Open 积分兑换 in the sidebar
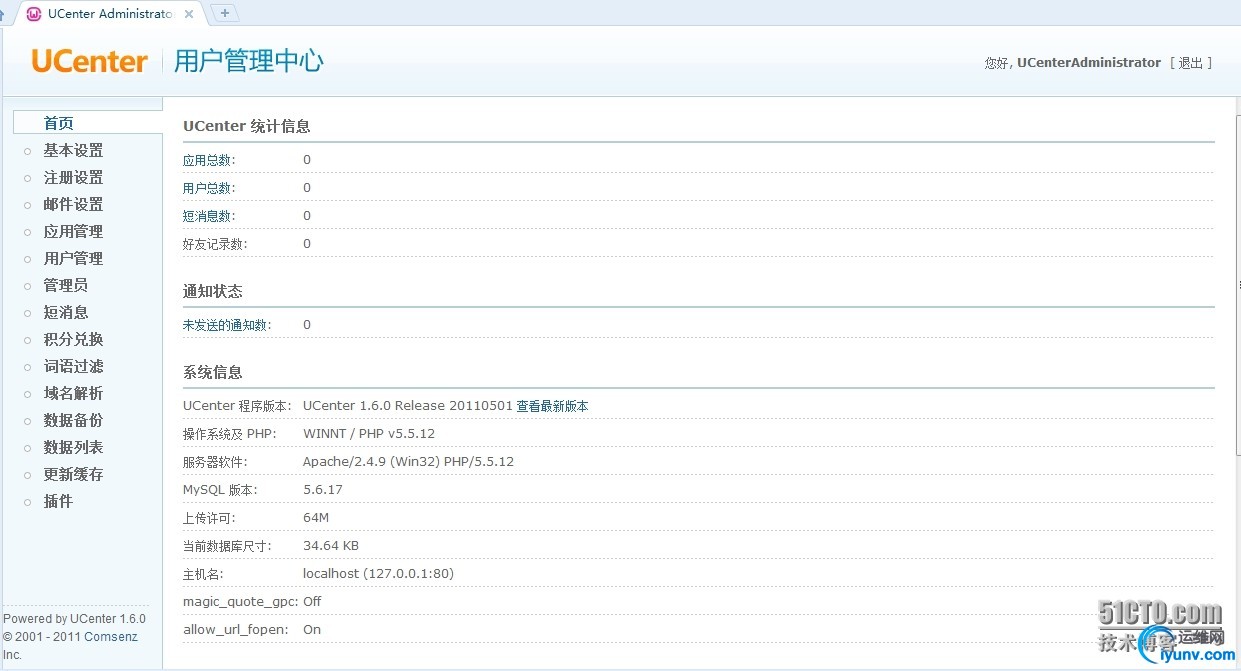 [x=73, y=339]
